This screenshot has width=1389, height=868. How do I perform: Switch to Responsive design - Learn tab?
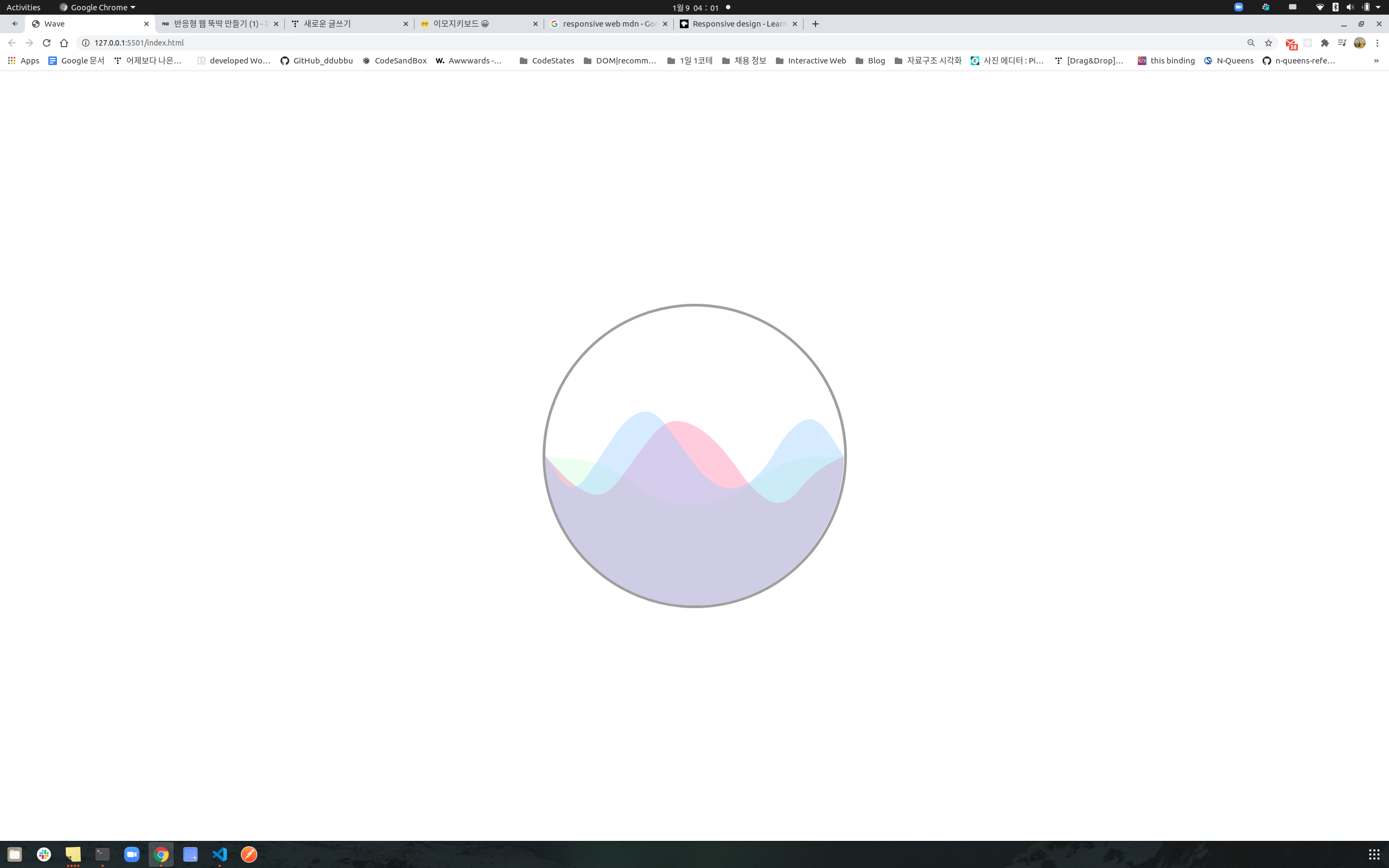[737, 23]
